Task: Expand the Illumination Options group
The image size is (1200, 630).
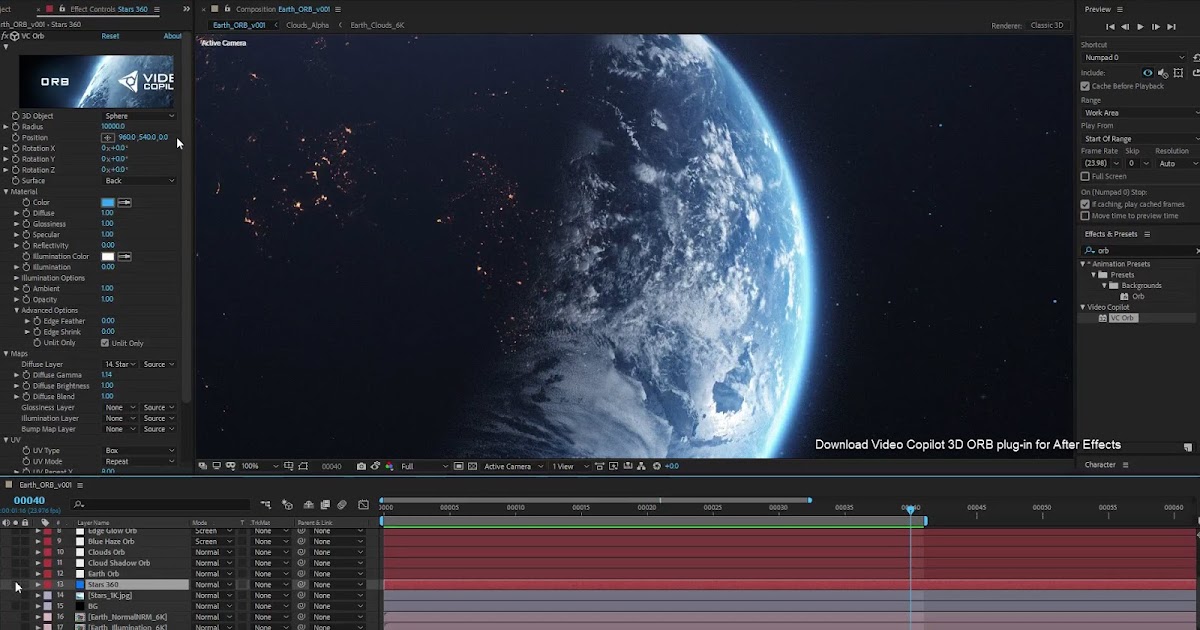Action: 17,278
